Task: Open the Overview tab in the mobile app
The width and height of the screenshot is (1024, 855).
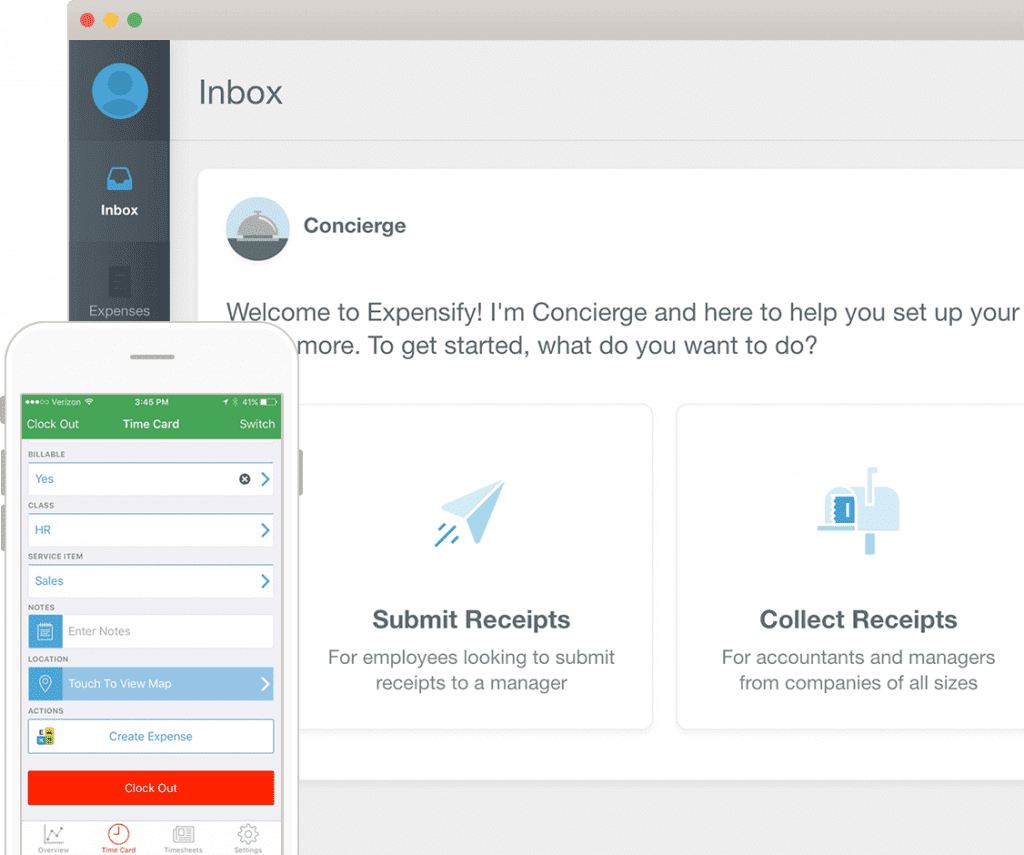Action: pyautogui.click(x=53, y=838)
